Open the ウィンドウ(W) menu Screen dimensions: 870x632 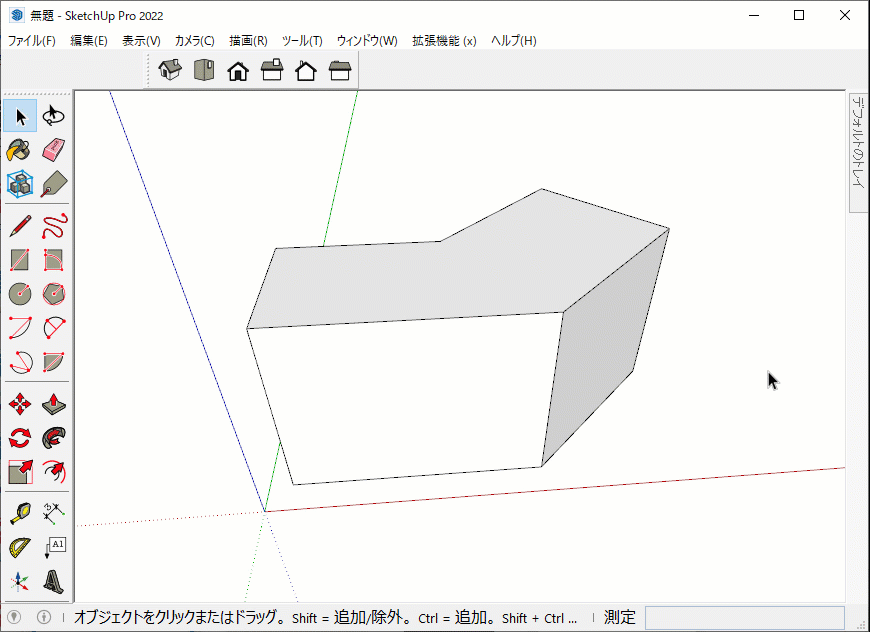pyautogui.click(x=367, y=41)
